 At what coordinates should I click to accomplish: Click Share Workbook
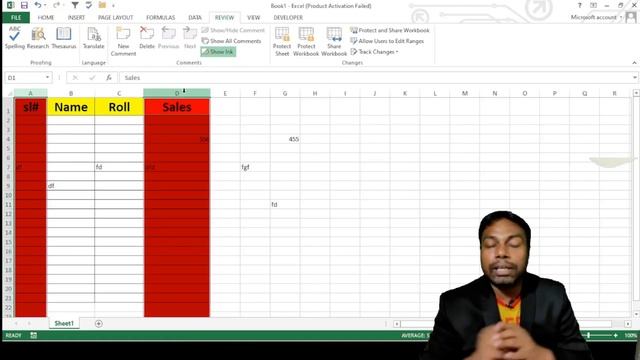pyautogui.click(x=334, y=41)
